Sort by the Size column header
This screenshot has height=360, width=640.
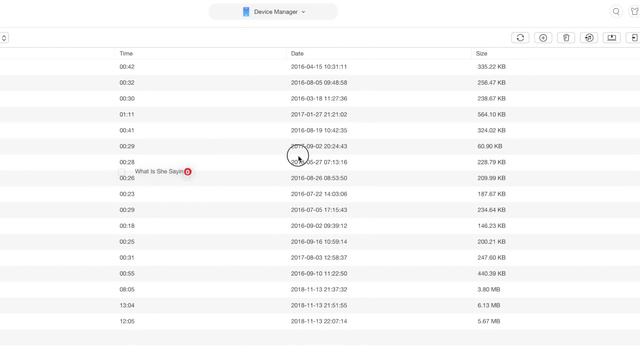[x=481, y=53]
